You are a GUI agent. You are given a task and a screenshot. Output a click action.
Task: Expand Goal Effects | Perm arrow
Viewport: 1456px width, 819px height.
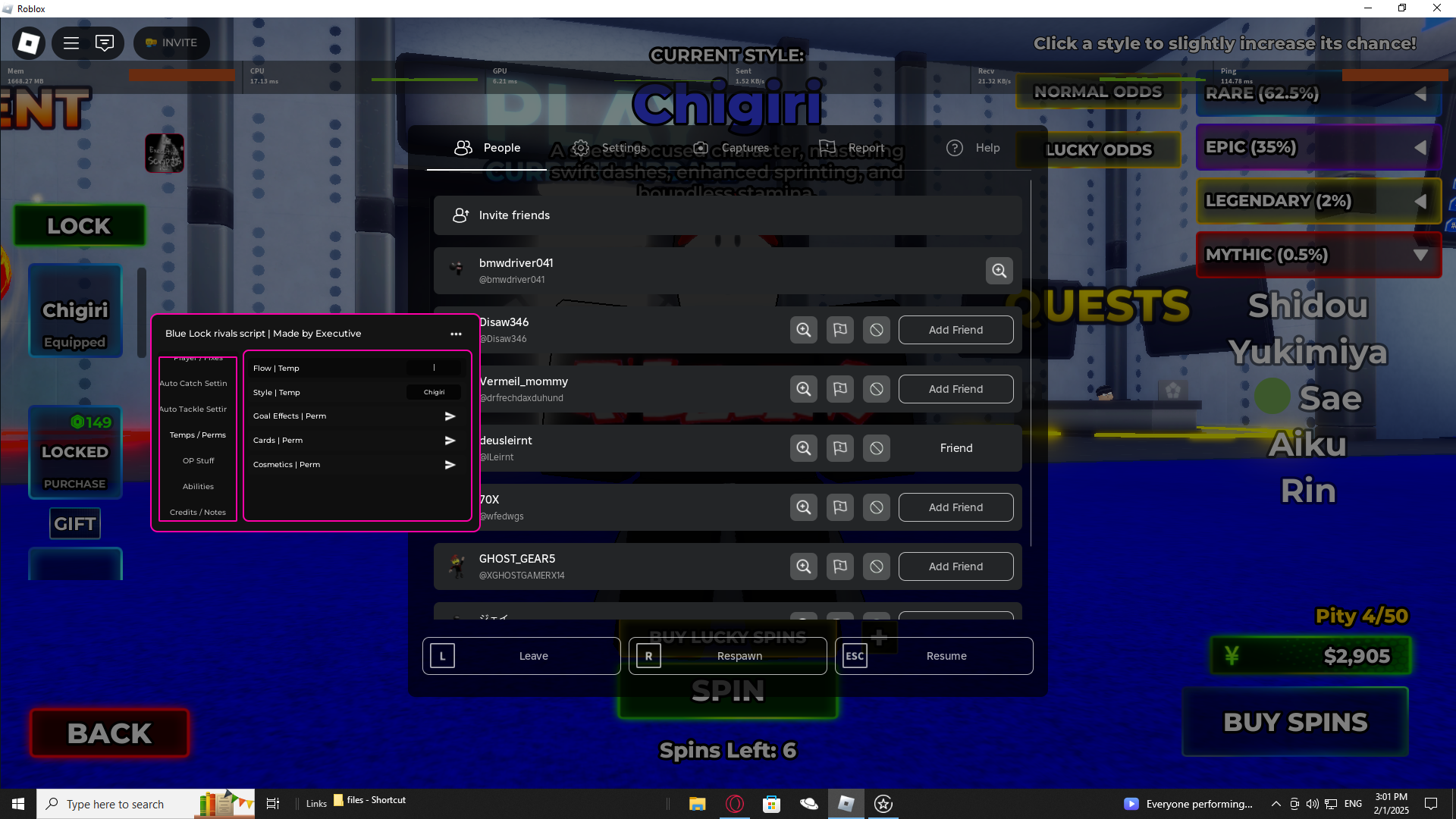point(450,416)
